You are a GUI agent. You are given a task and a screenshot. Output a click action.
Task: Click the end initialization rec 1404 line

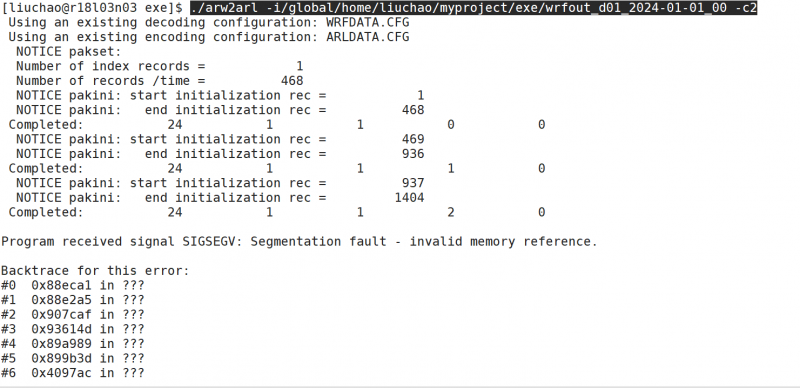[220, 198]
